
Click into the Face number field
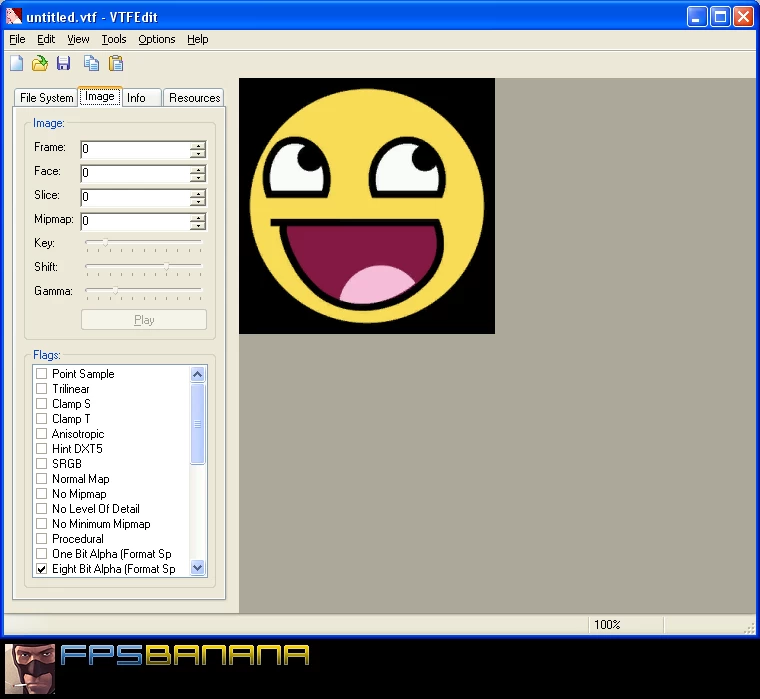135,173
